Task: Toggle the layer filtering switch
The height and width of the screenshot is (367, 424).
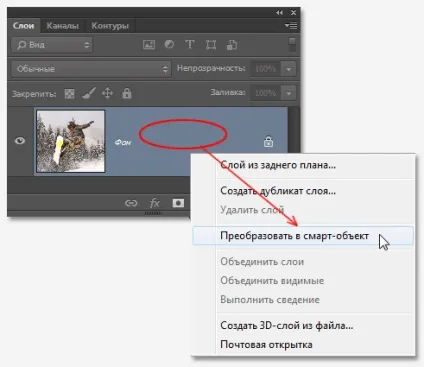Action: (292, 44)
